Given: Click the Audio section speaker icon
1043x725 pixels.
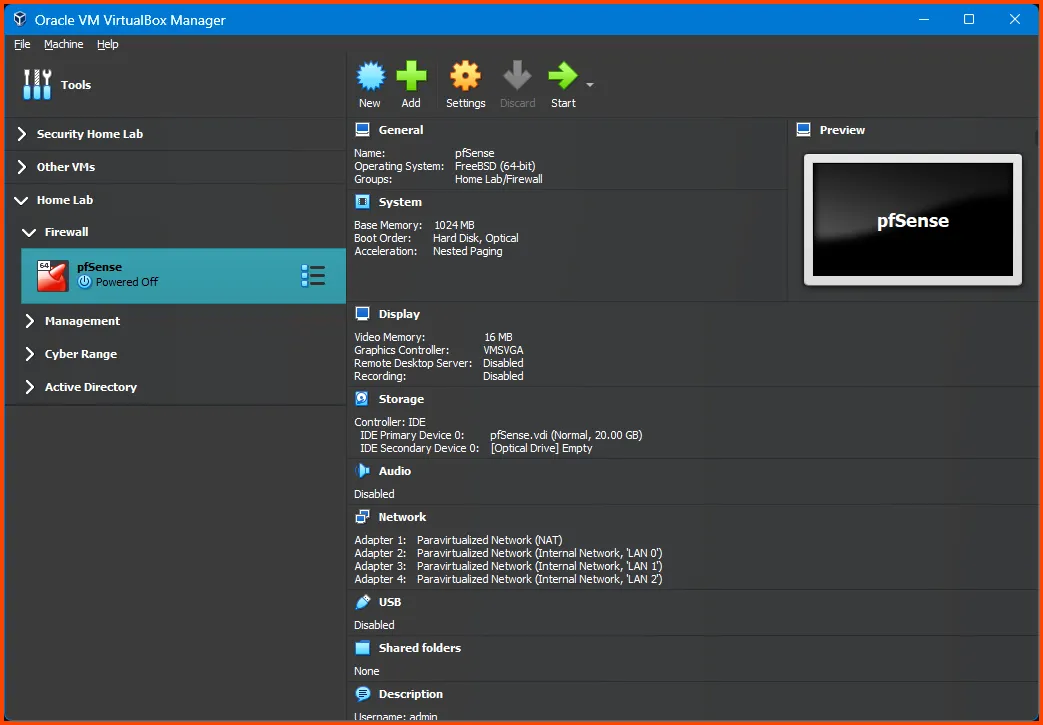Looking at the screenshot, I should pos(363,471).
